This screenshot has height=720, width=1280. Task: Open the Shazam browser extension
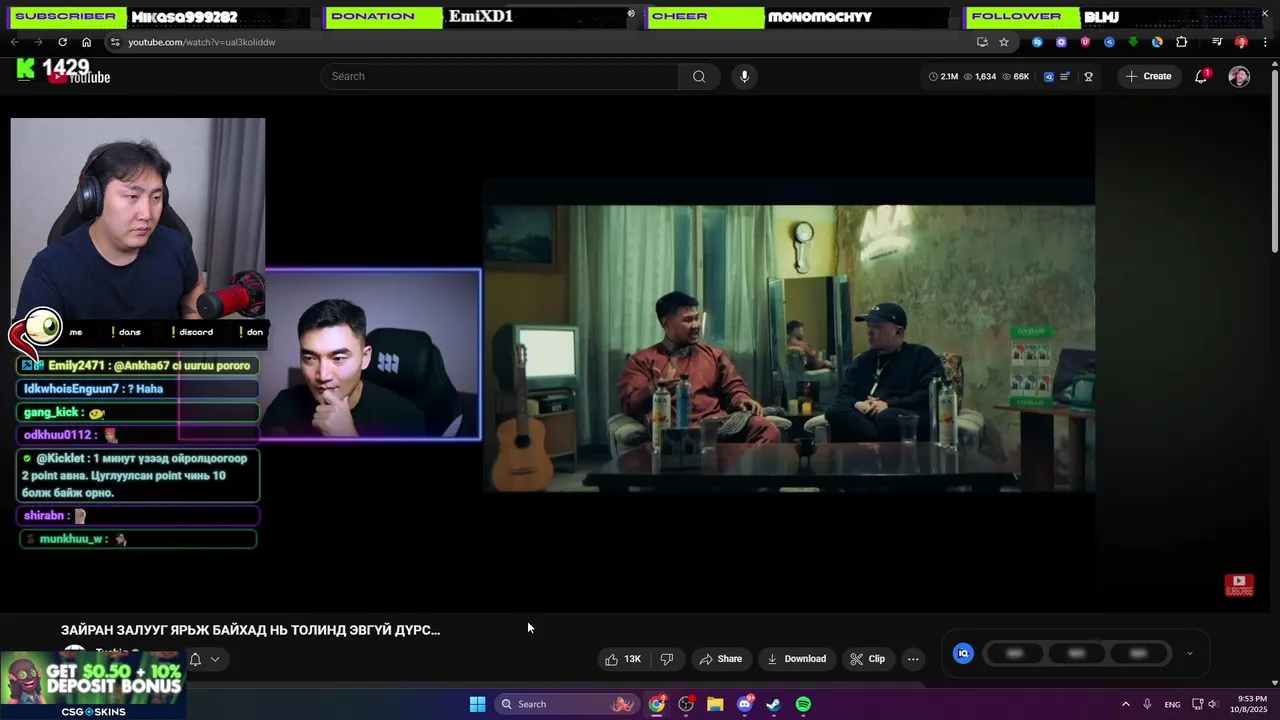click(1037, 42)
